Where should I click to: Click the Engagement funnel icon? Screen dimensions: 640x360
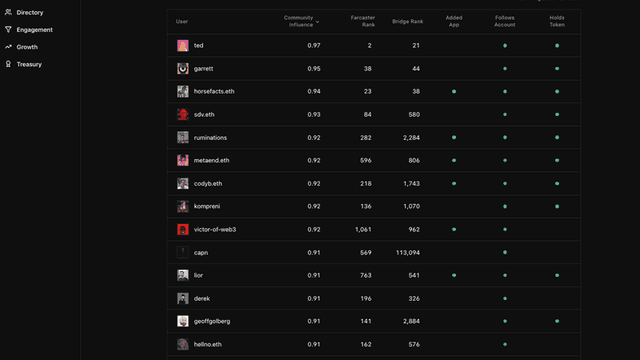click(8, 29)
